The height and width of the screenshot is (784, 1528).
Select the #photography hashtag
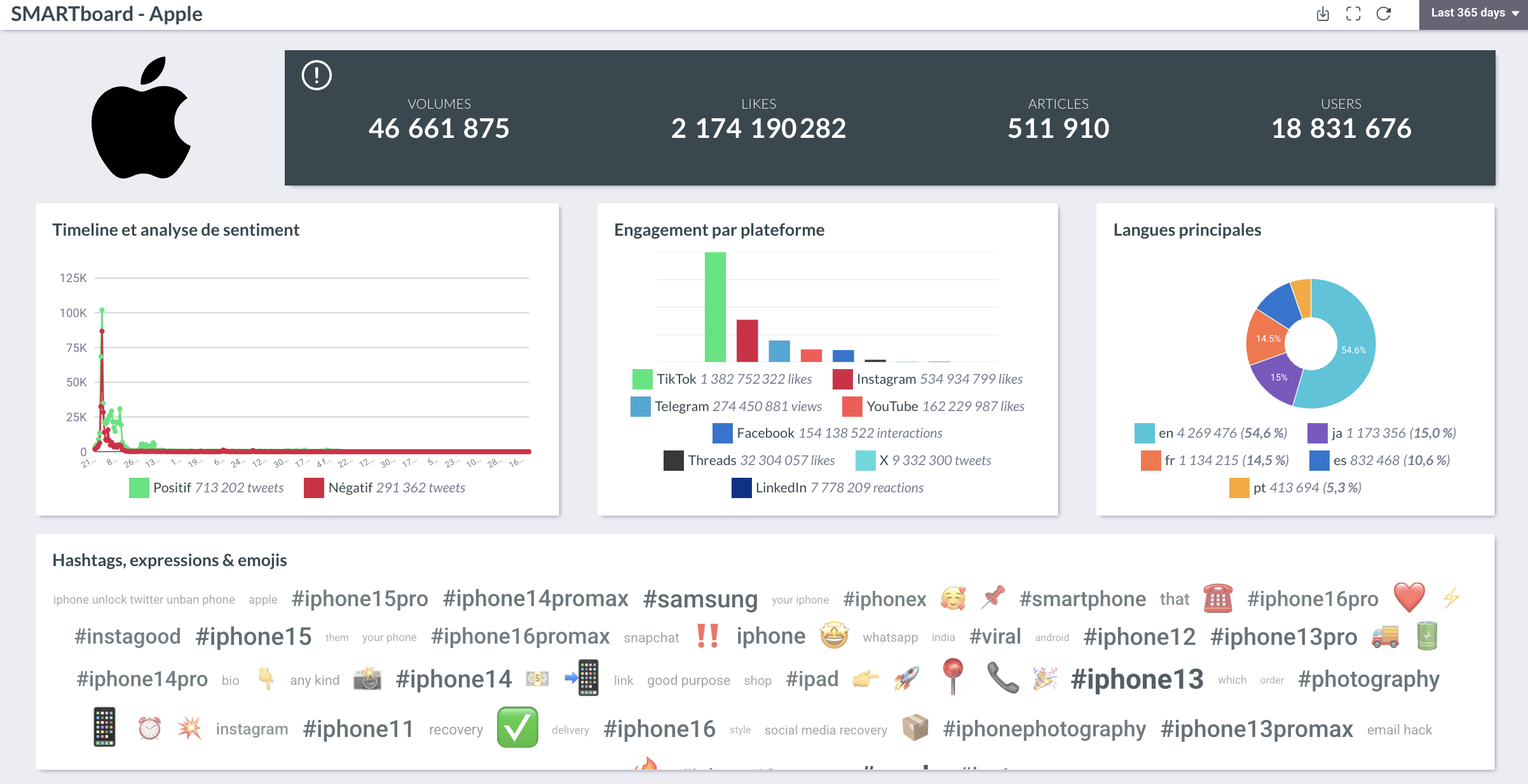click(x=1368, y=679)
